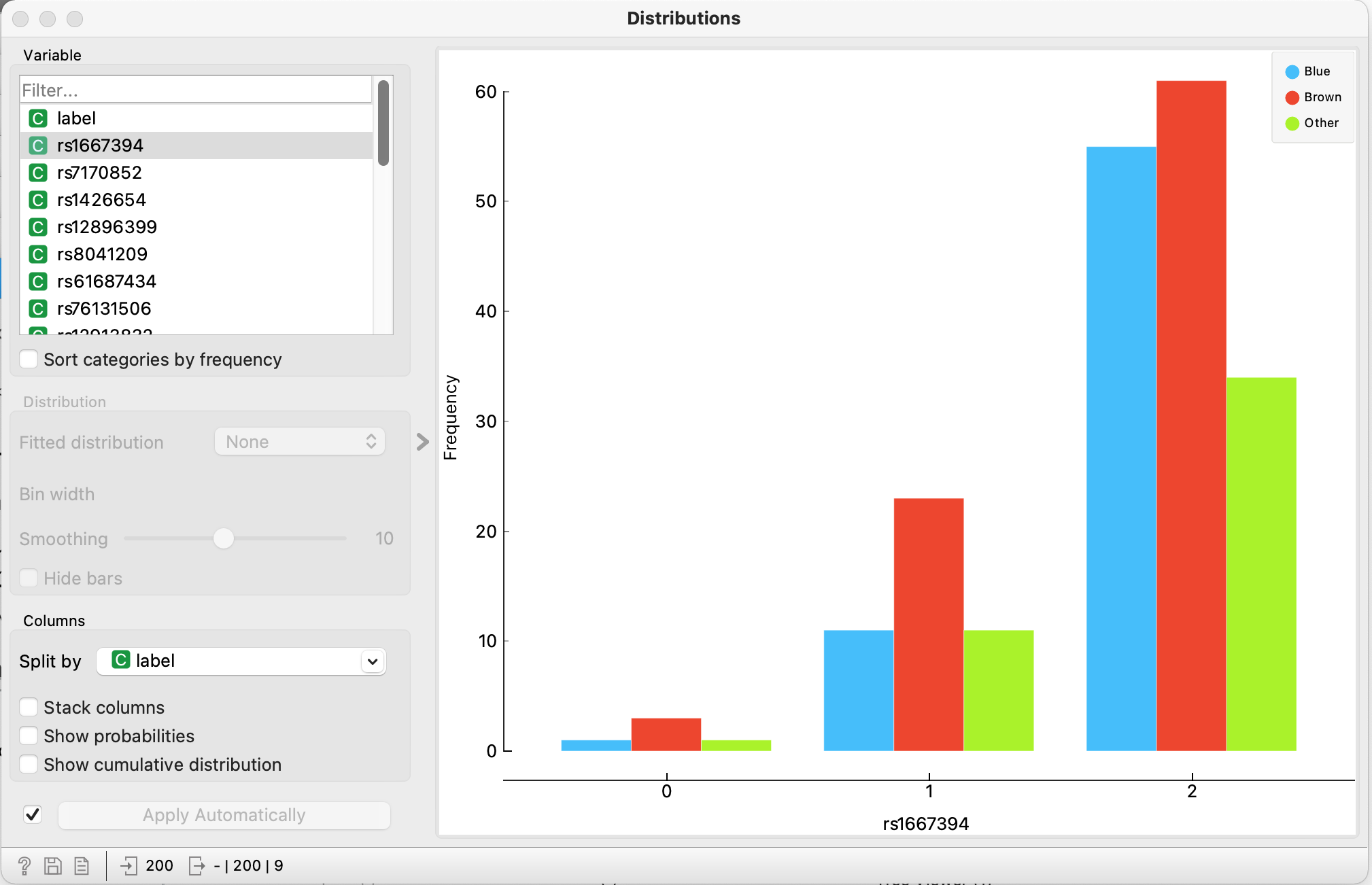Open the Split by label dropdown

tap(241, 661)
